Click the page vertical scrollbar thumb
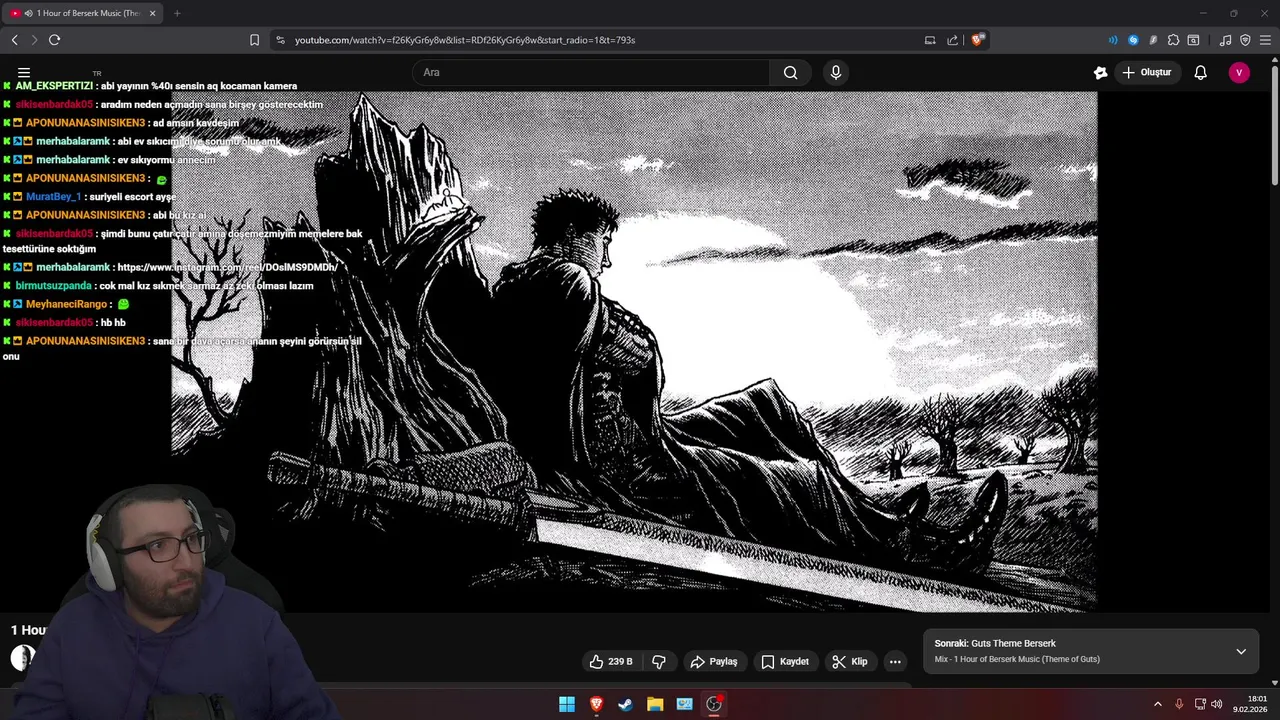1280x720 pixels. point(1275,125)
